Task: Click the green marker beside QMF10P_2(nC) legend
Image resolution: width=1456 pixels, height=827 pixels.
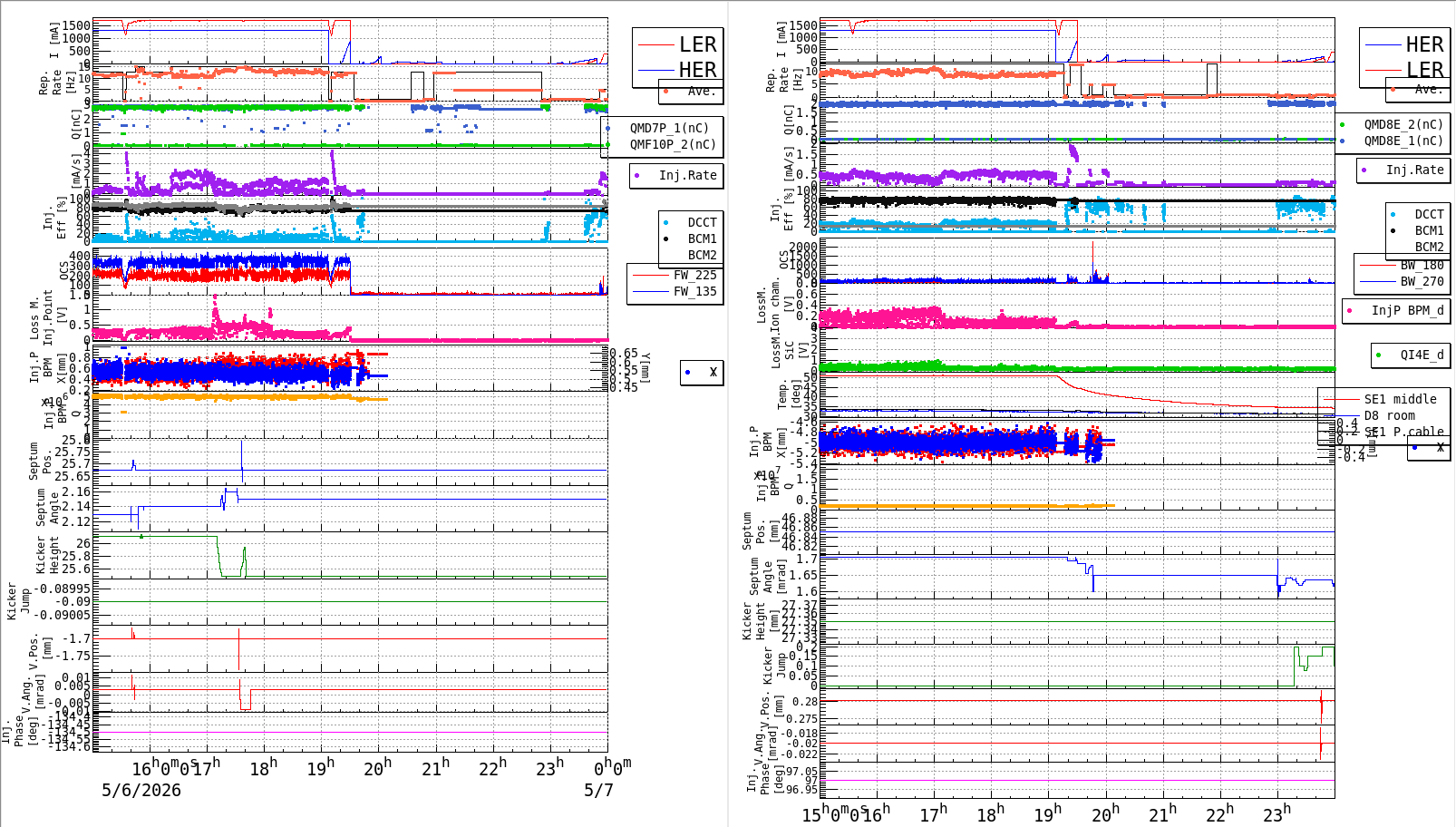Action: [x=607, y=144]
